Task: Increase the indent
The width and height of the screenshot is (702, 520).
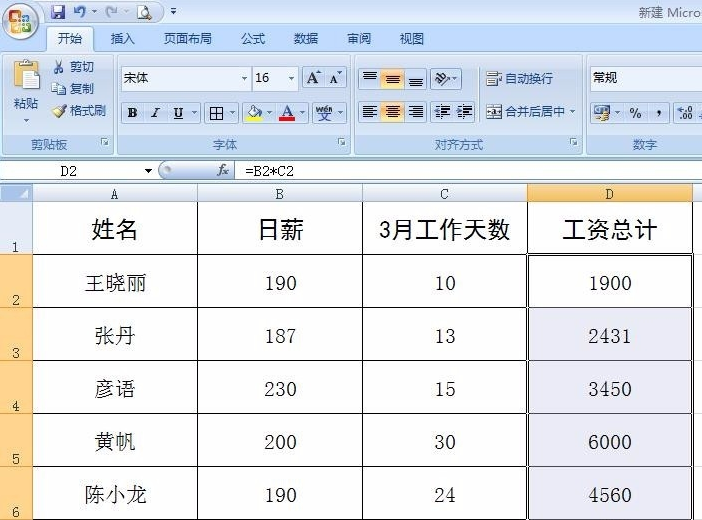Action: (464, 111)
